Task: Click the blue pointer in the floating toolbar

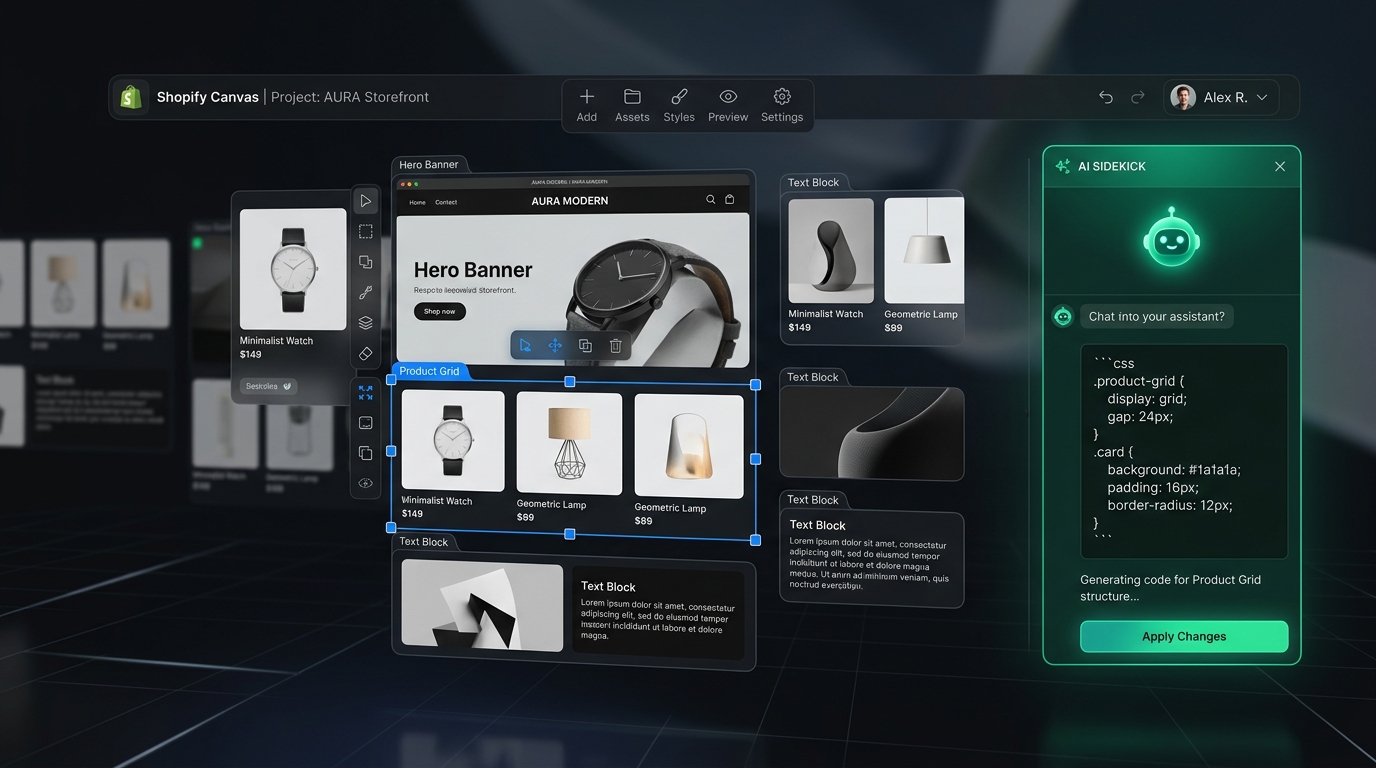Action: click(525, 346)
